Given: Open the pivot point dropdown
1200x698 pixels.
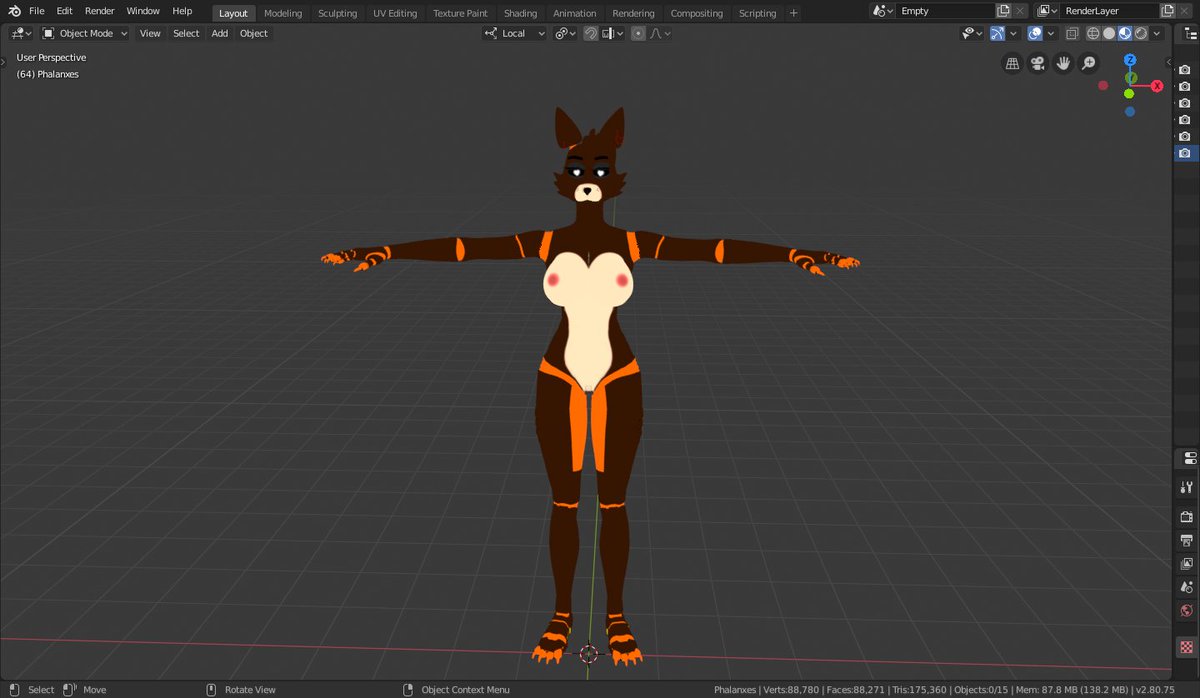Looking at the screenshot, I should [566, 33].
